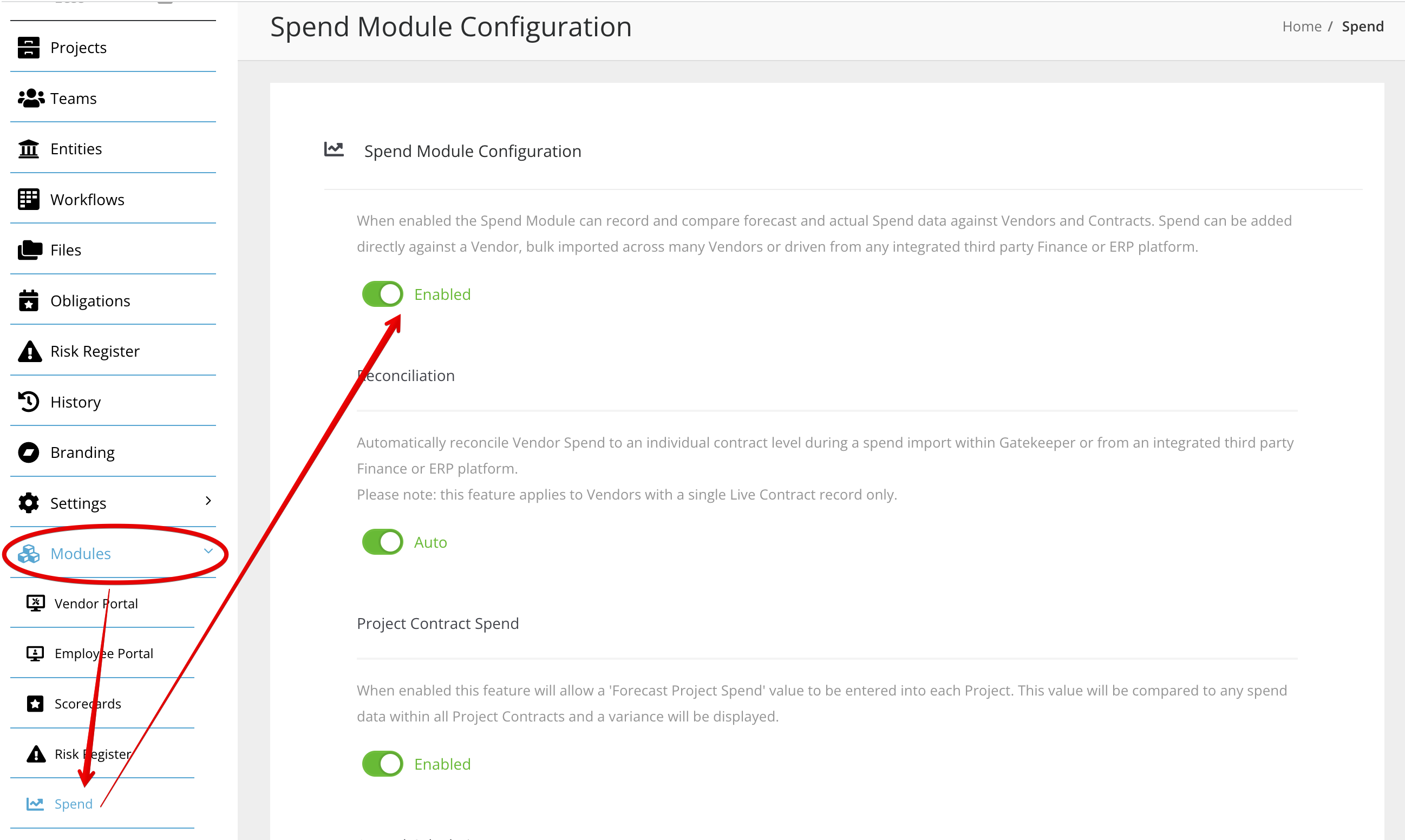1405x840 pixels.
Task: Go to Home breadcrumb link
Action: click(x=1302, y=27)
